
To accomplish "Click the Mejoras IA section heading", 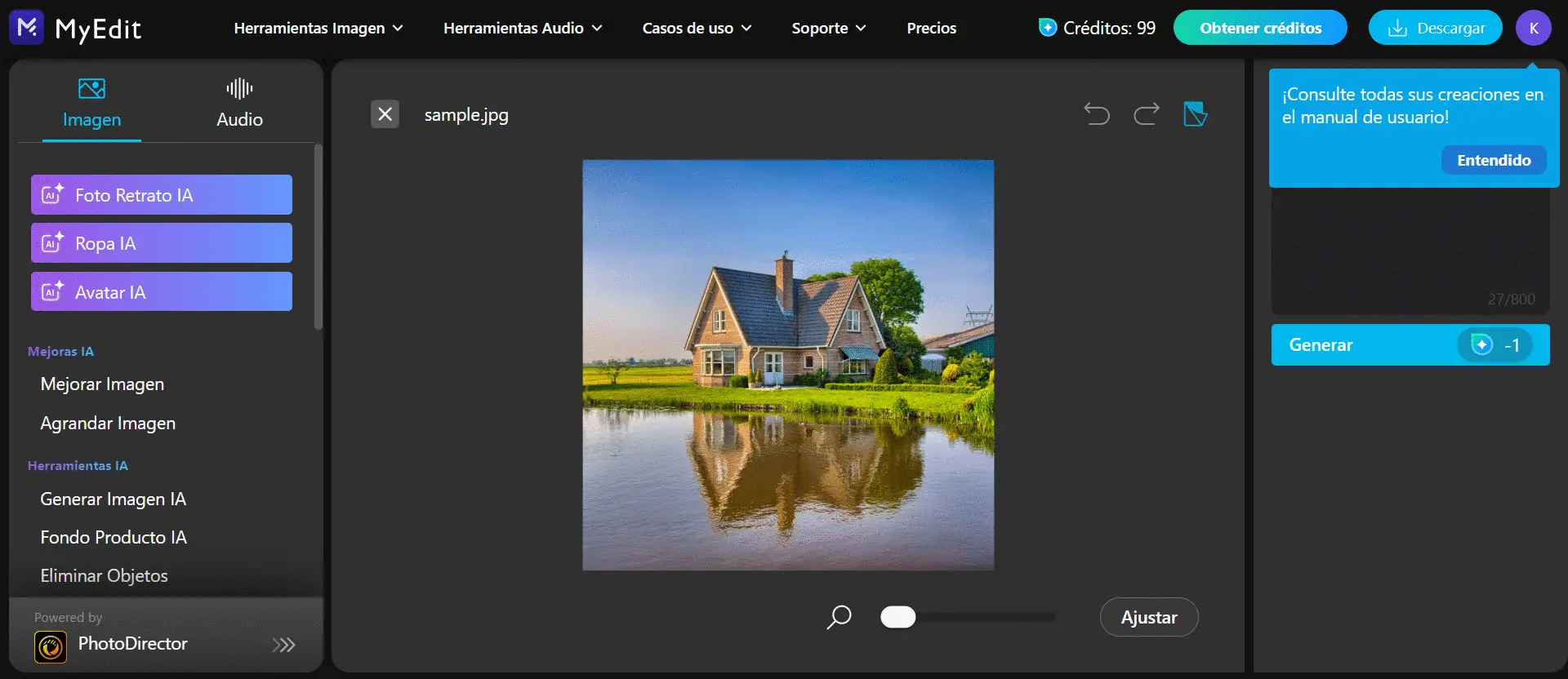I will click(60, 352).
